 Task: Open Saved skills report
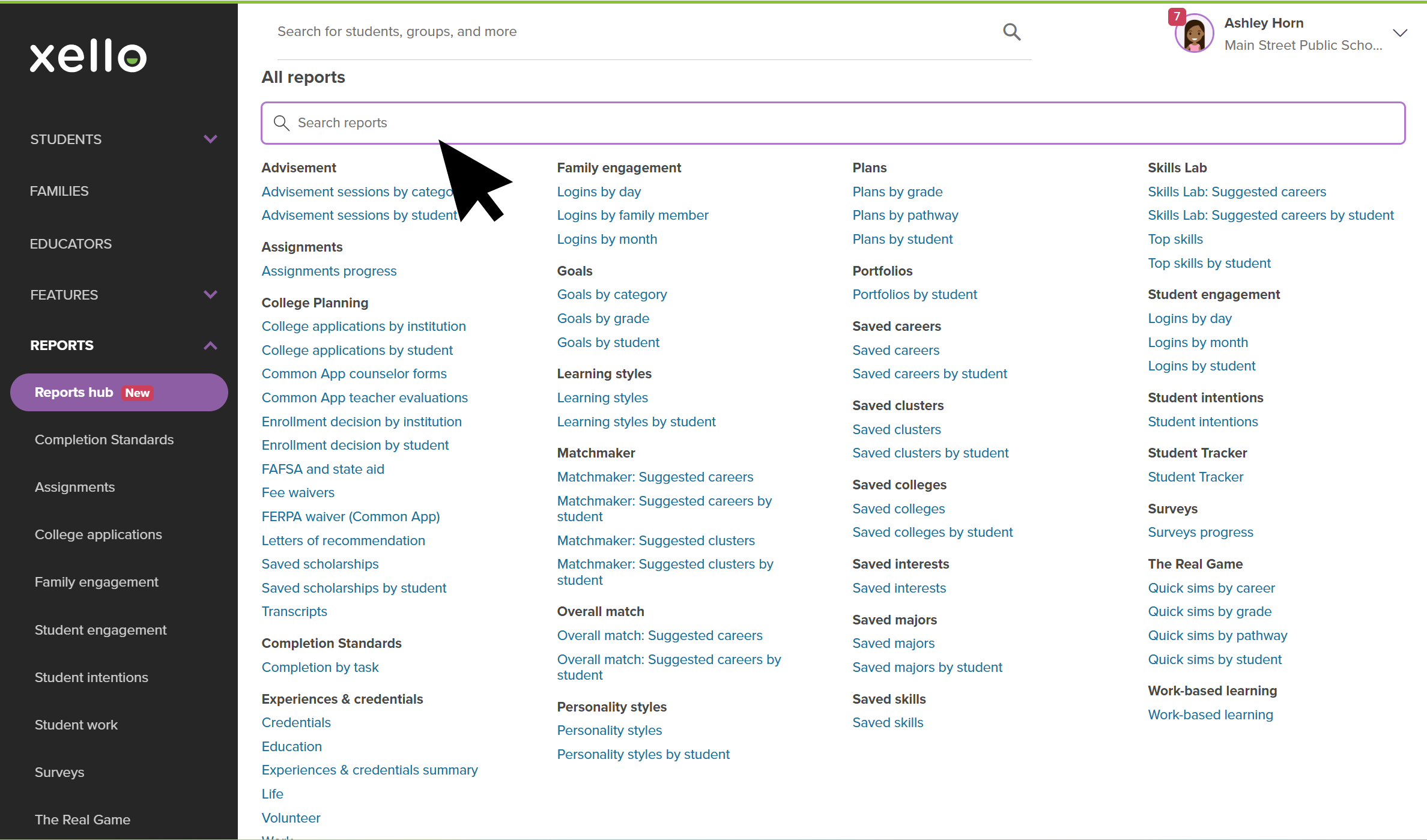click(x=888, y=722)
